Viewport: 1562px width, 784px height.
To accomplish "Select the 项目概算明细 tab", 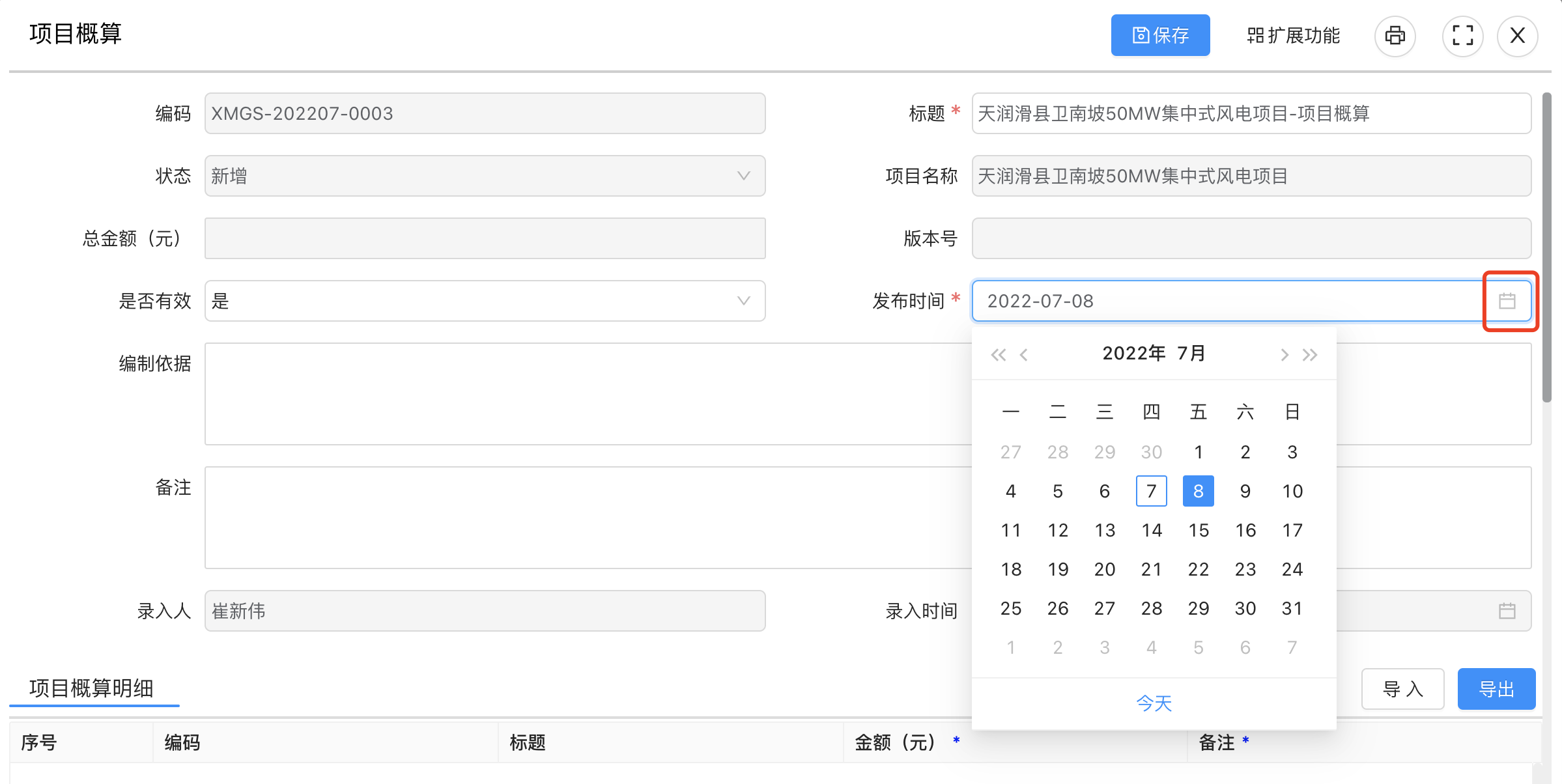I will point(92,688).
